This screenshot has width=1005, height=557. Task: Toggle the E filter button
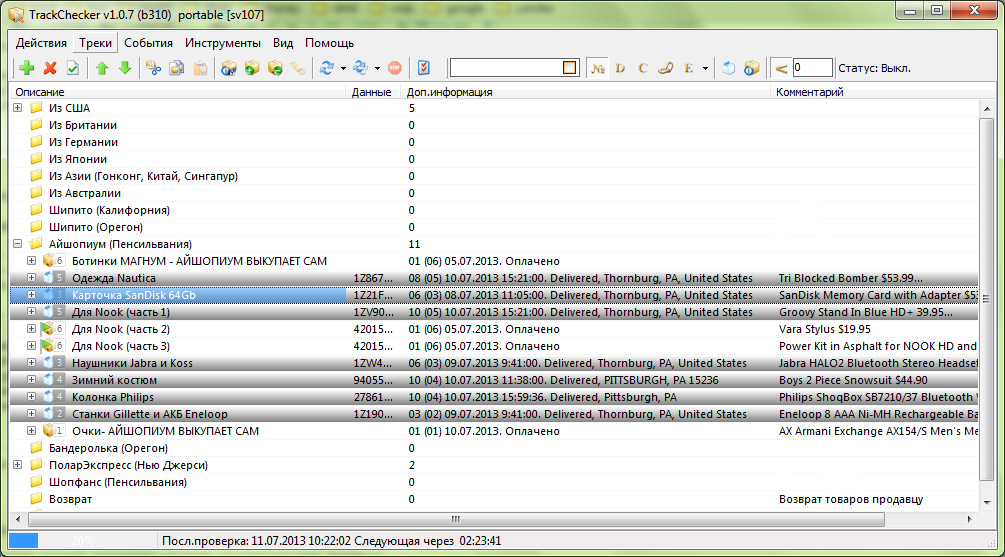[689, 68]
